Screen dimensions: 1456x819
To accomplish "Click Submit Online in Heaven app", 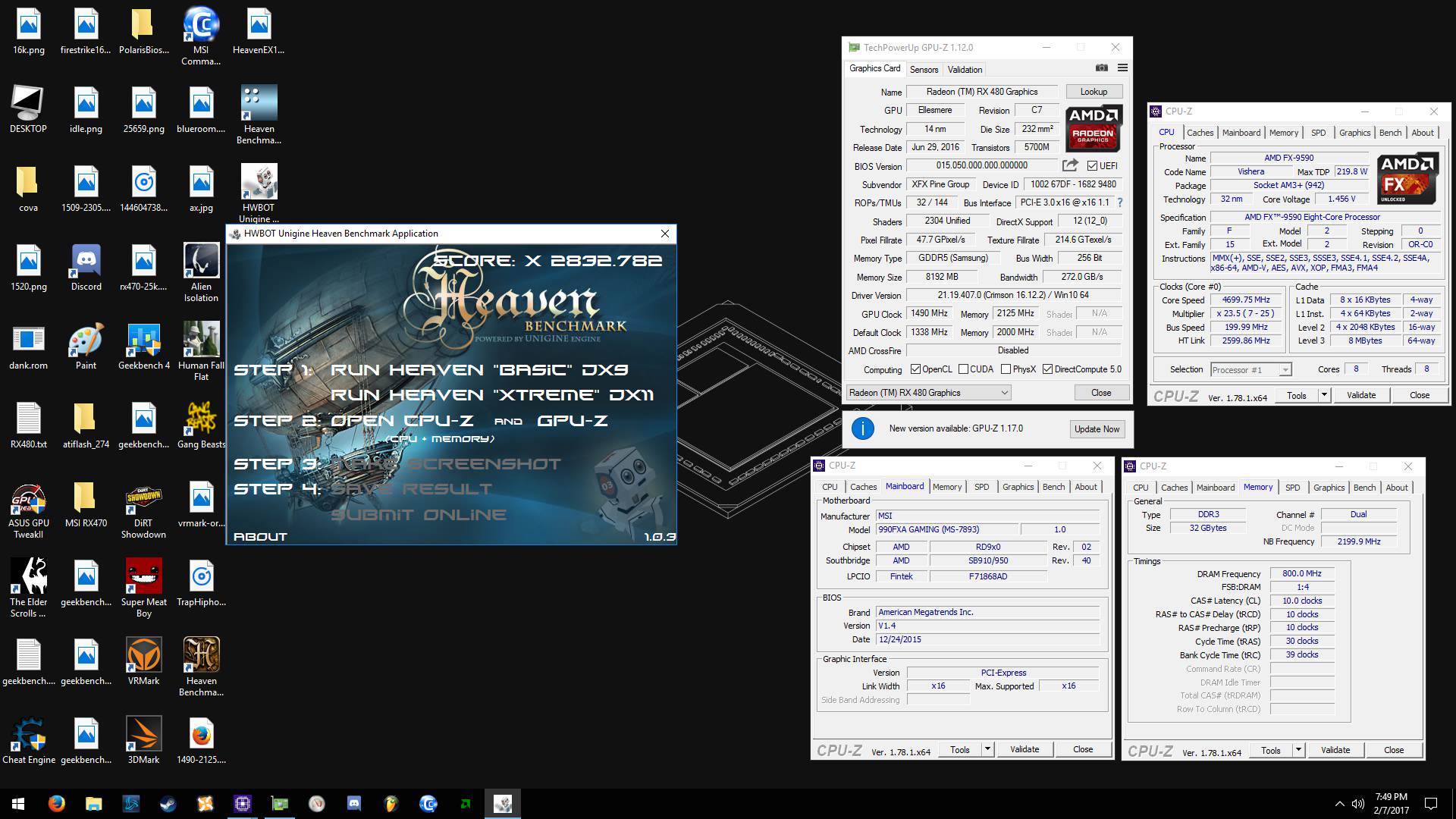I will click(x=419, y=515).
